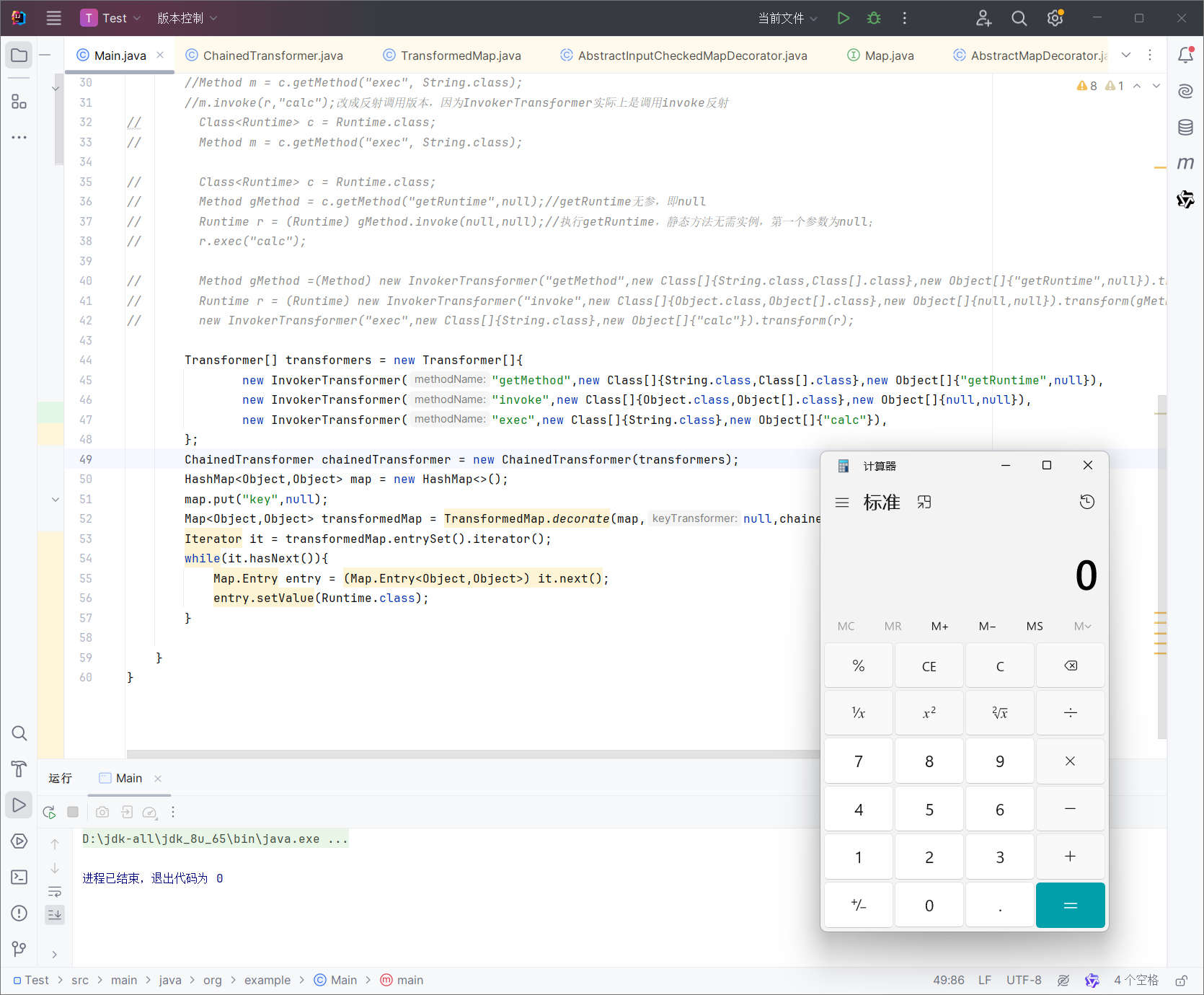This screenshot has width=1204, height=995.
Task: Open current file run configuration dropdown
Action: pos(787,18)
